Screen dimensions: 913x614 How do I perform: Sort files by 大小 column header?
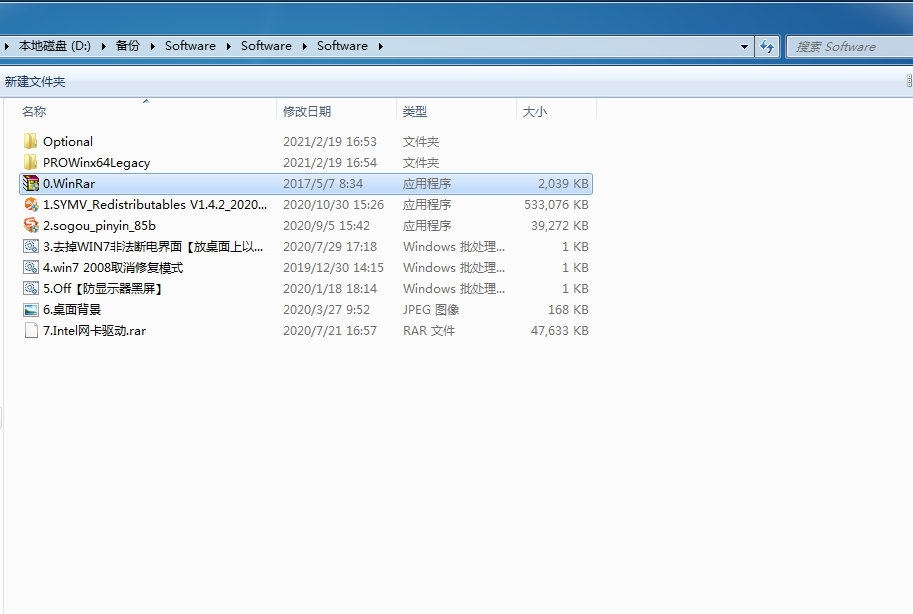click(x=535, y=112)
